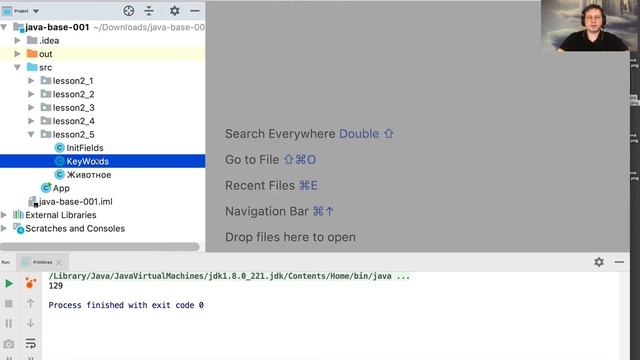Rerun program with green play icon

click(x=9, y=283)
